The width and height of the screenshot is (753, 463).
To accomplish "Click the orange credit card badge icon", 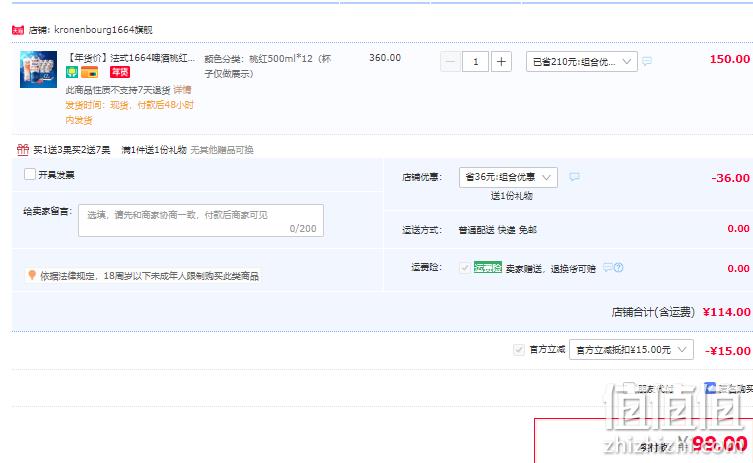I will (x=89, y=73).
